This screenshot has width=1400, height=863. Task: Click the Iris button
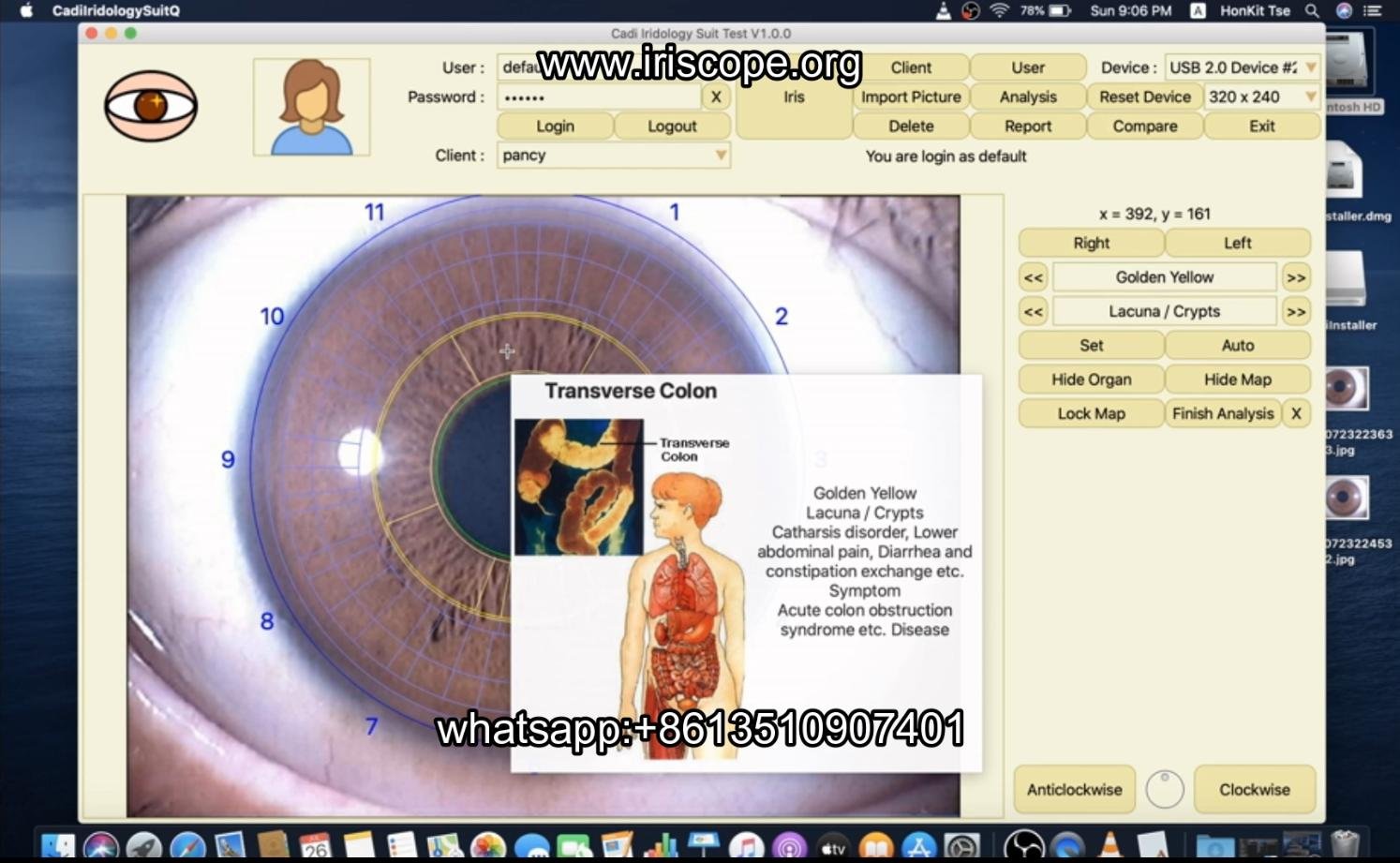794,97
